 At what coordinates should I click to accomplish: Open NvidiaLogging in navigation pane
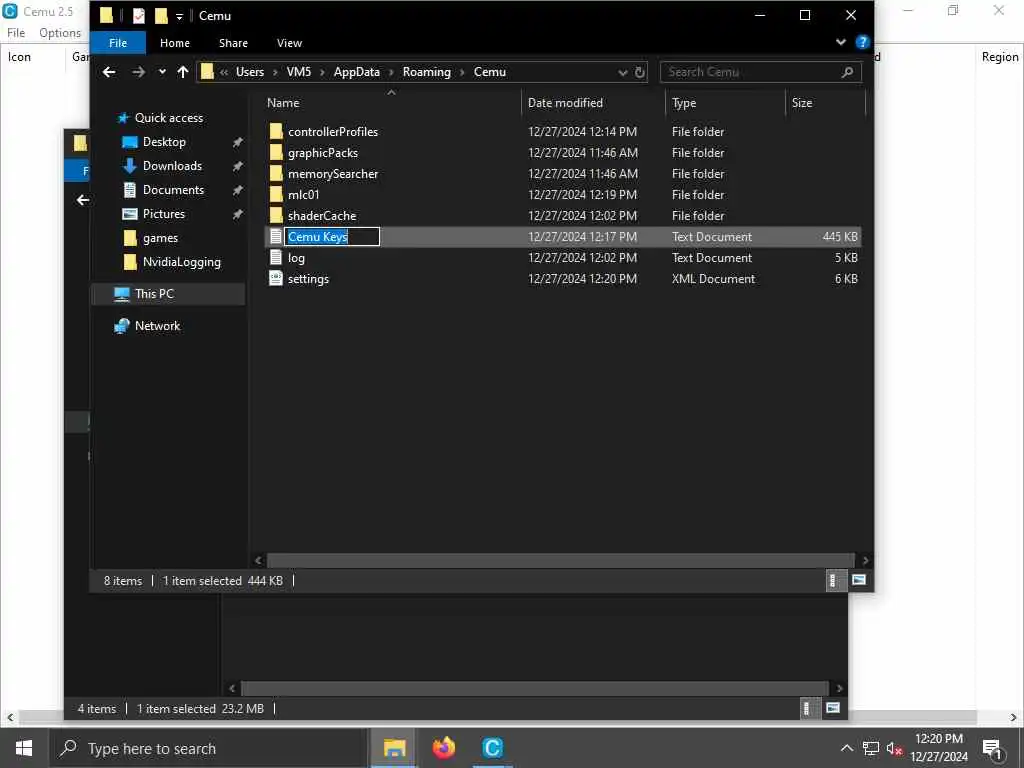182,263
